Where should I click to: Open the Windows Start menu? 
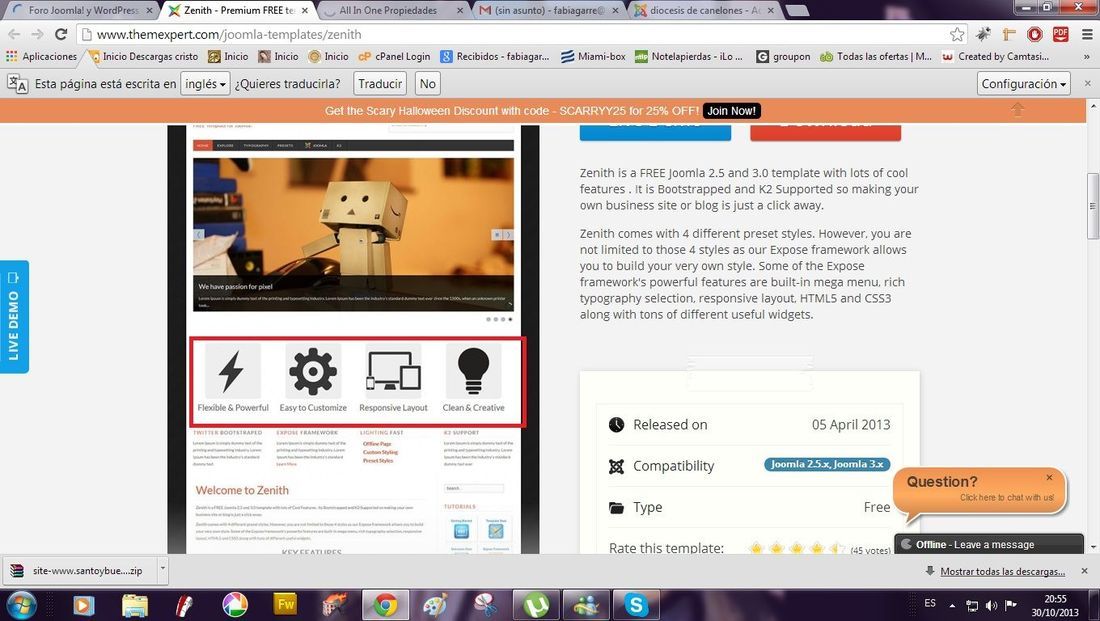(x=20, y=605)
